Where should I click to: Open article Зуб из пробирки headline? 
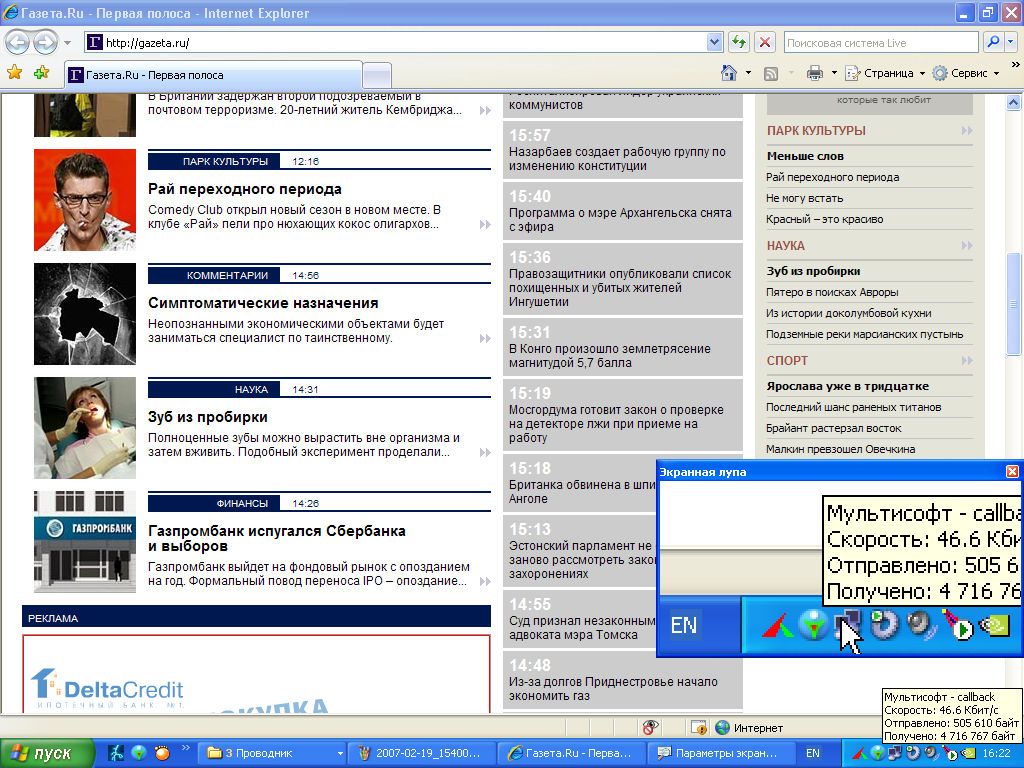[x=208, y=417]
